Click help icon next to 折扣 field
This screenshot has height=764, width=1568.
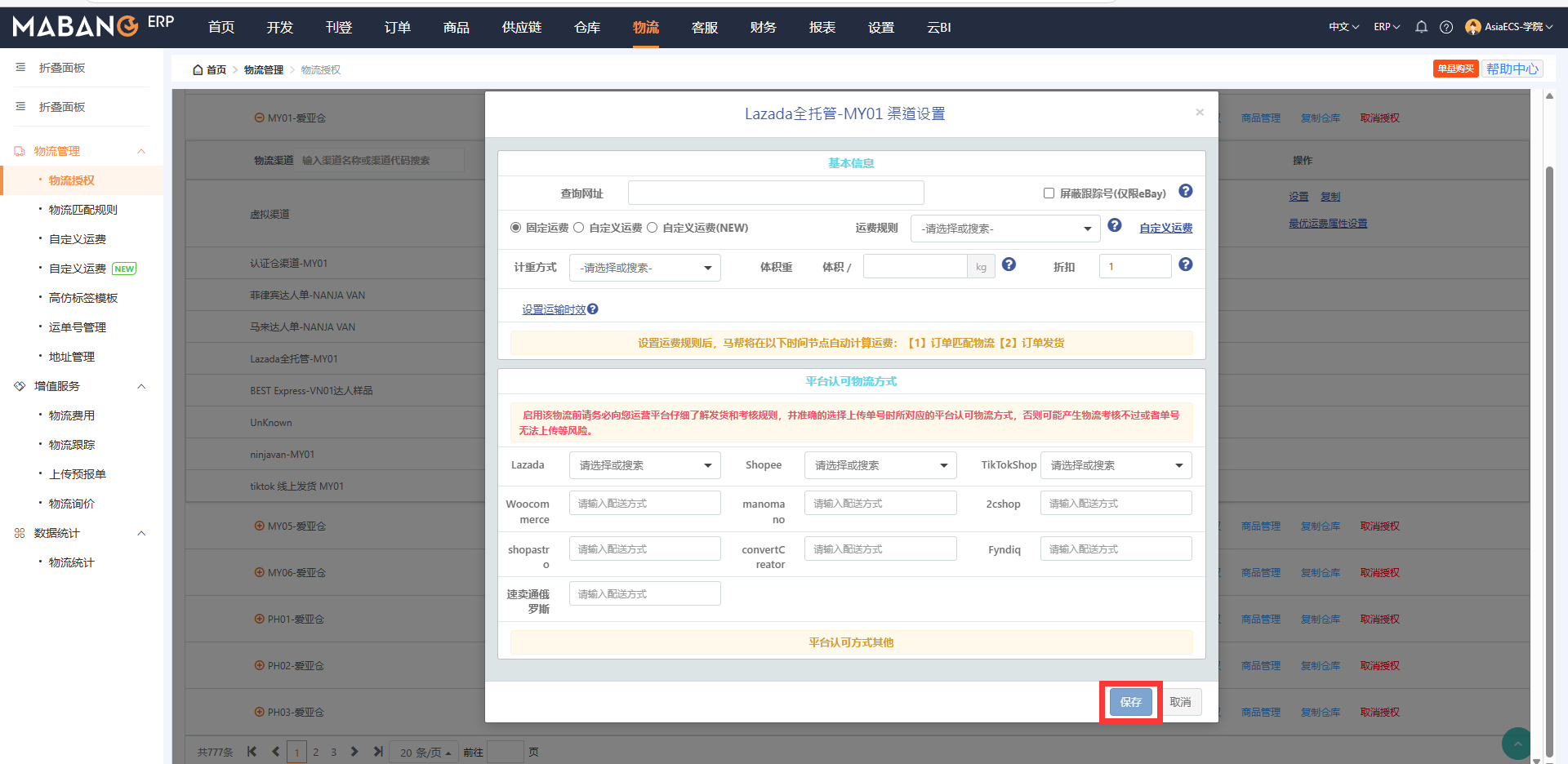point(1186,264)
